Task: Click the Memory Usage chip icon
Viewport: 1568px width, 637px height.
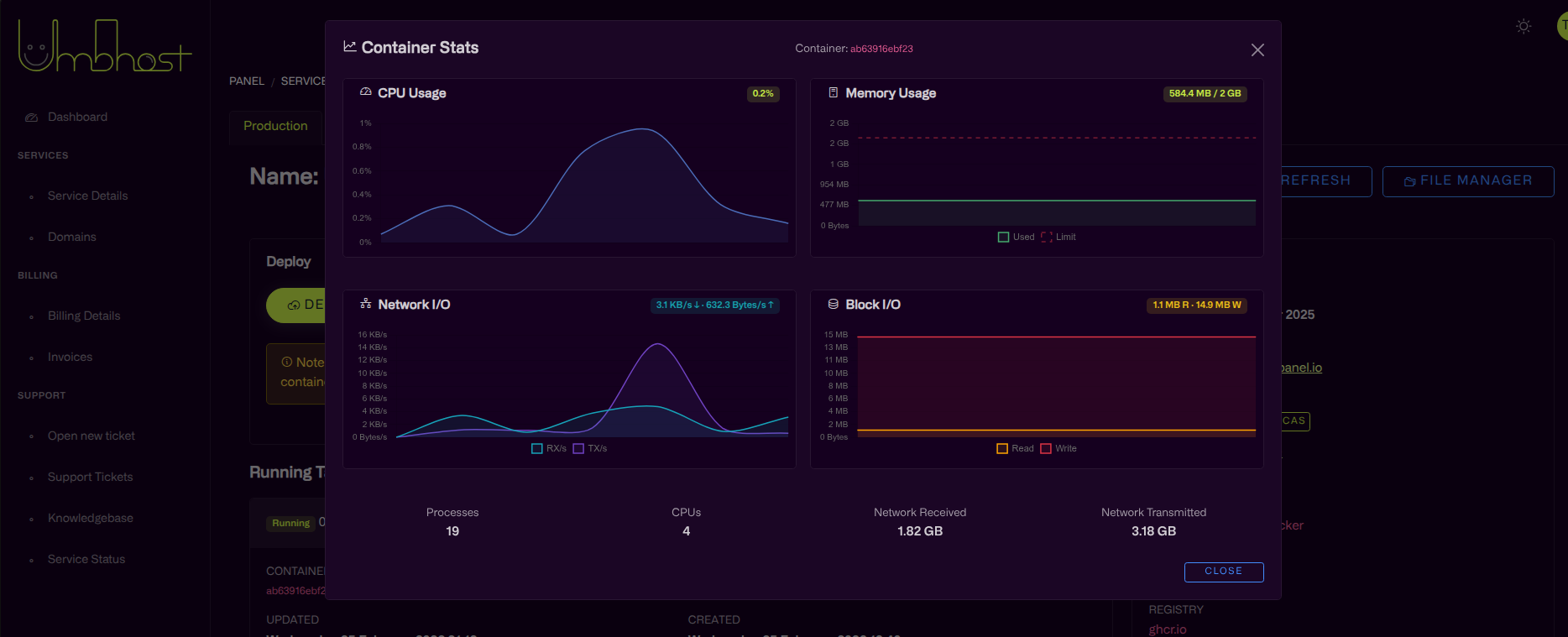Action: point(834,92)
